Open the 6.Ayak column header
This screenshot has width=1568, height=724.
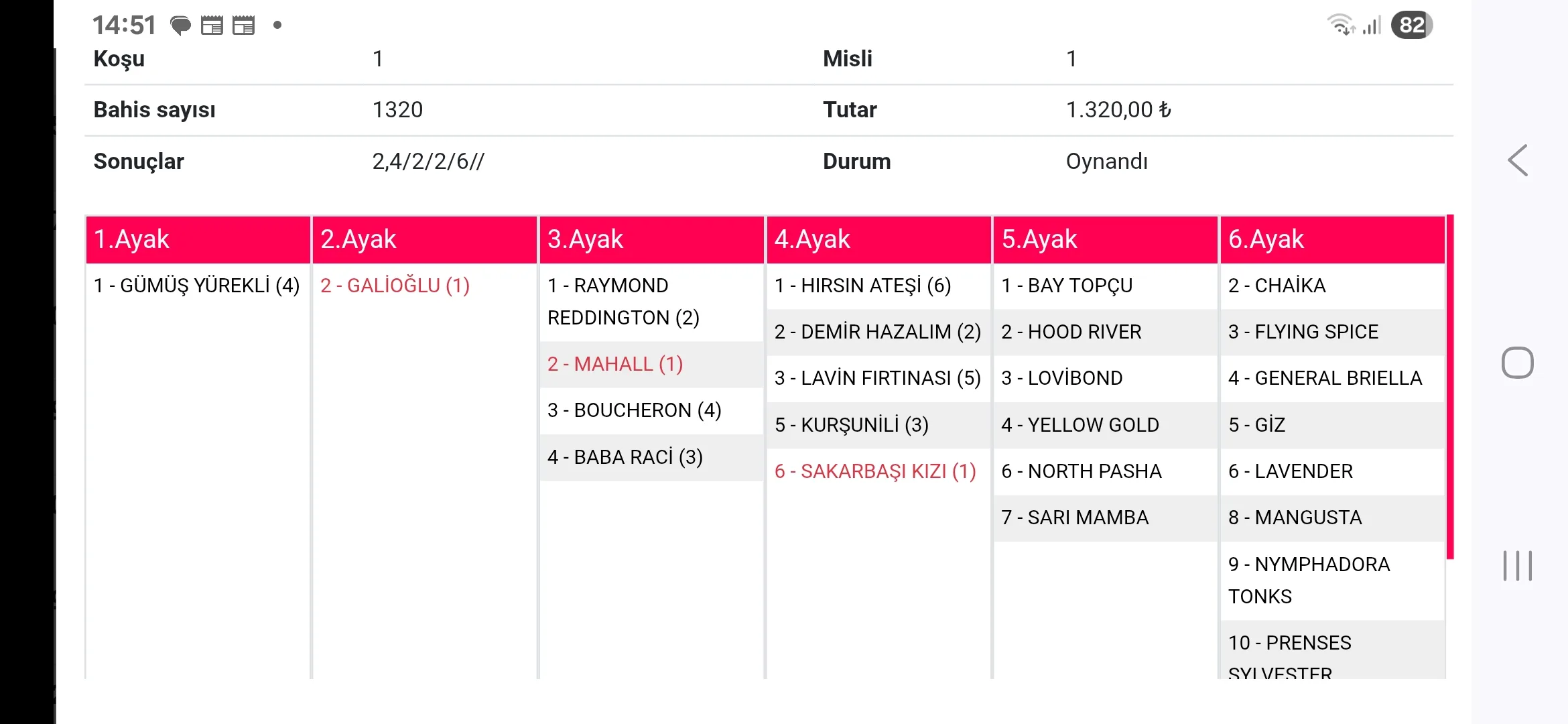(x=1332, y=239)
